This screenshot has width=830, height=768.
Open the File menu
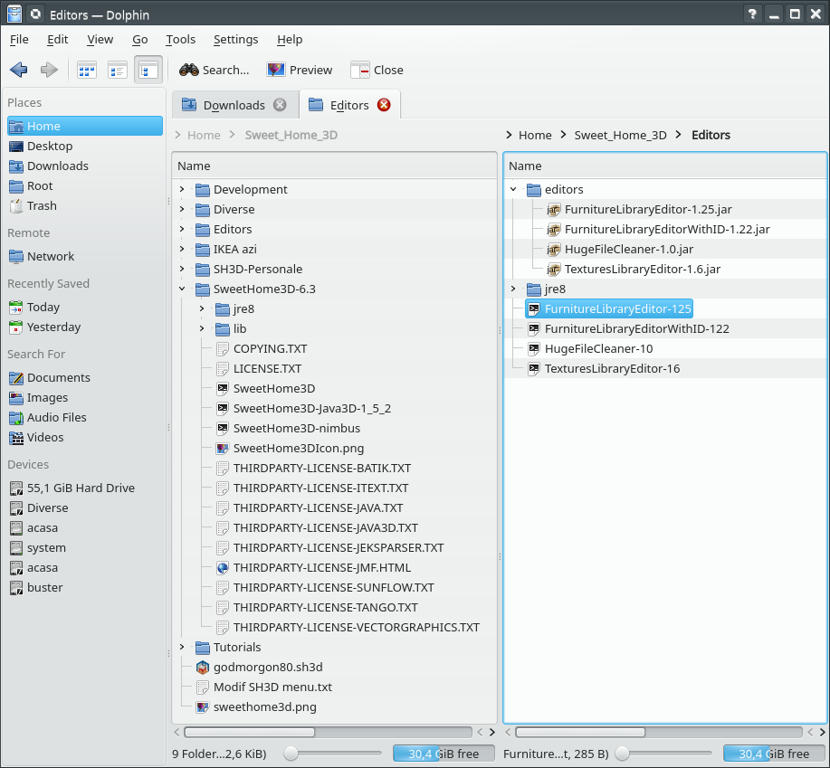(x=19, y=39)
